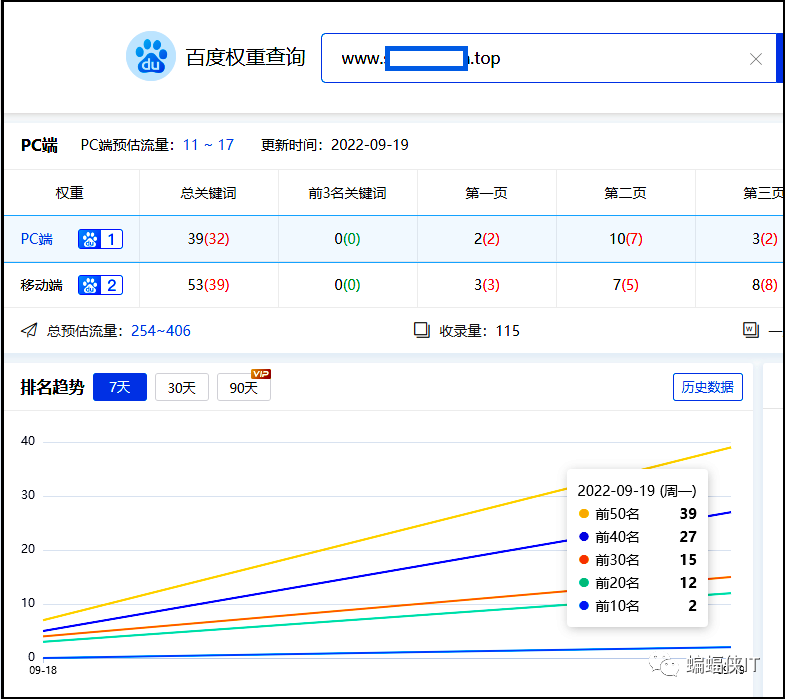
Task: Switch trend range to 7天
Action: click(120, 387)
